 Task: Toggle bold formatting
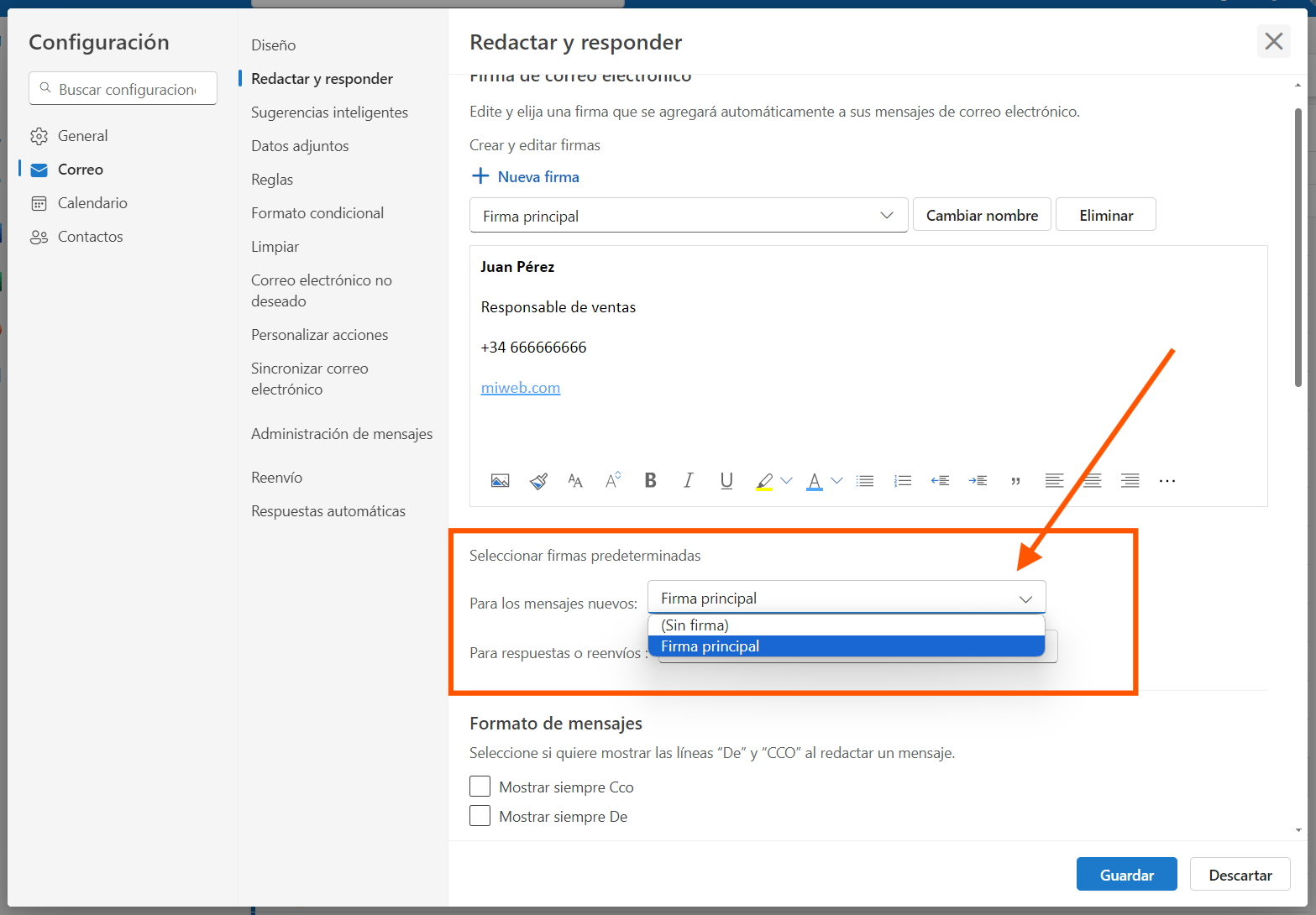tap(650, 480)
